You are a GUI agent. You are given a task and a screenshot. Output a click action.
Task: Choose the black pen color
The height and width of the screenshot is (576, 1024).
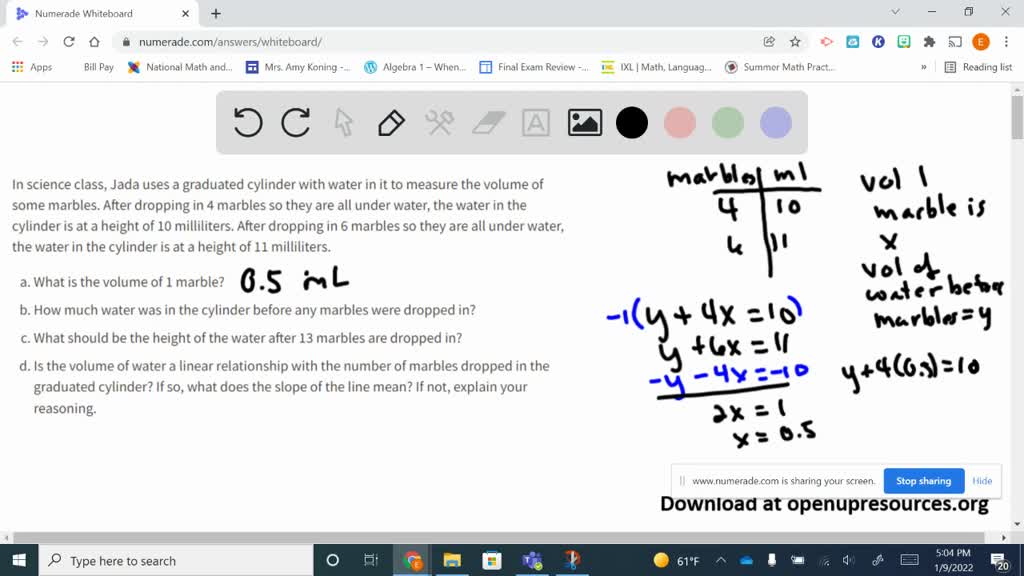(x=632, y=123)
